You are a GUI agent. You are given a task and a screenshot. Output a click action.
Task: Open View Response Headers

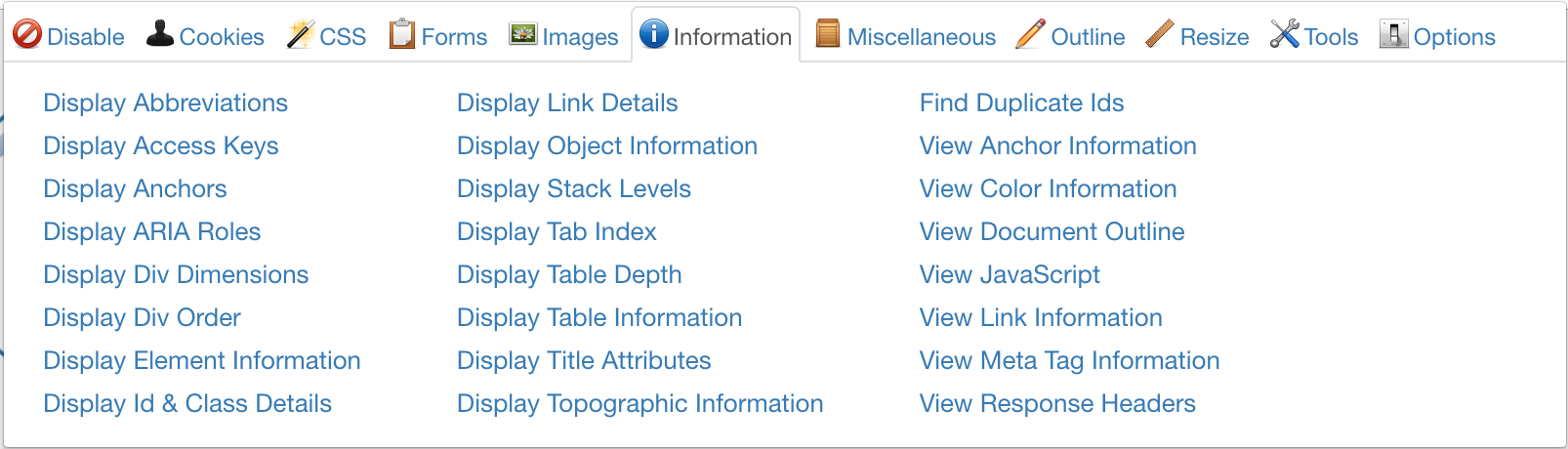click(x=1057, y=403)
